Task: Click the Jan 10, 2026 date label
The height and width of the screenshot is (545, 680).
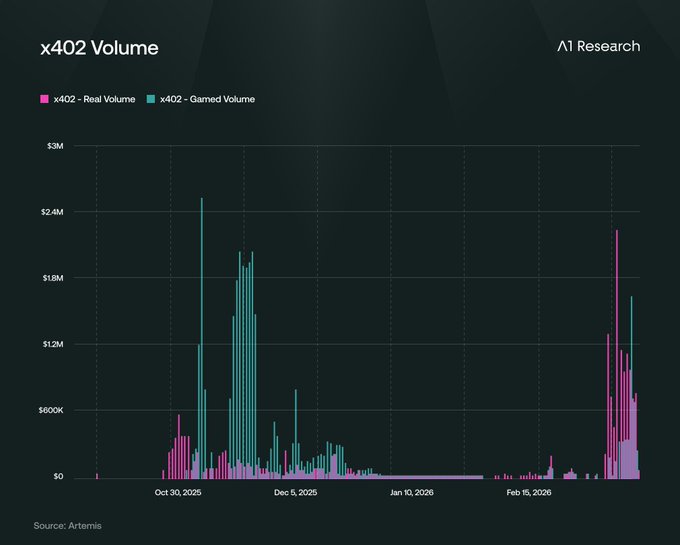Action: click(411, 492)
